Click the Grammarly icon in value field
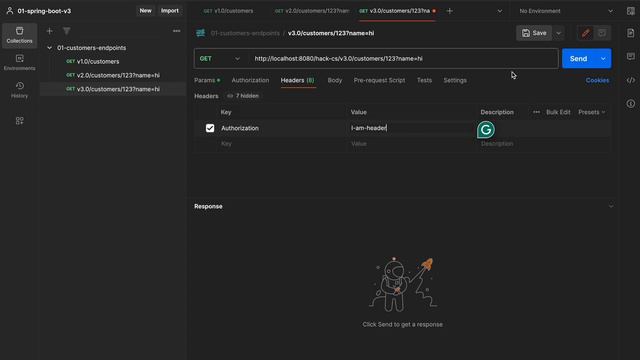The width and height of the screenshot is (640, 360). click(486, 130)
